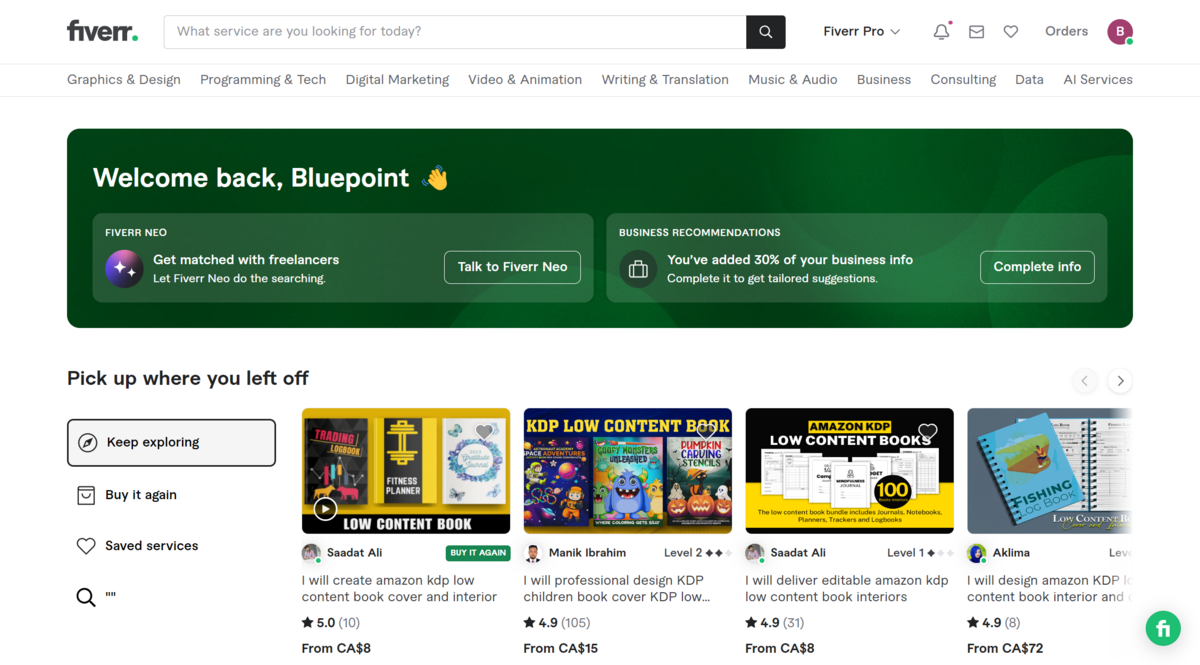
Task: Open Data category
Action: (1029, 80)
